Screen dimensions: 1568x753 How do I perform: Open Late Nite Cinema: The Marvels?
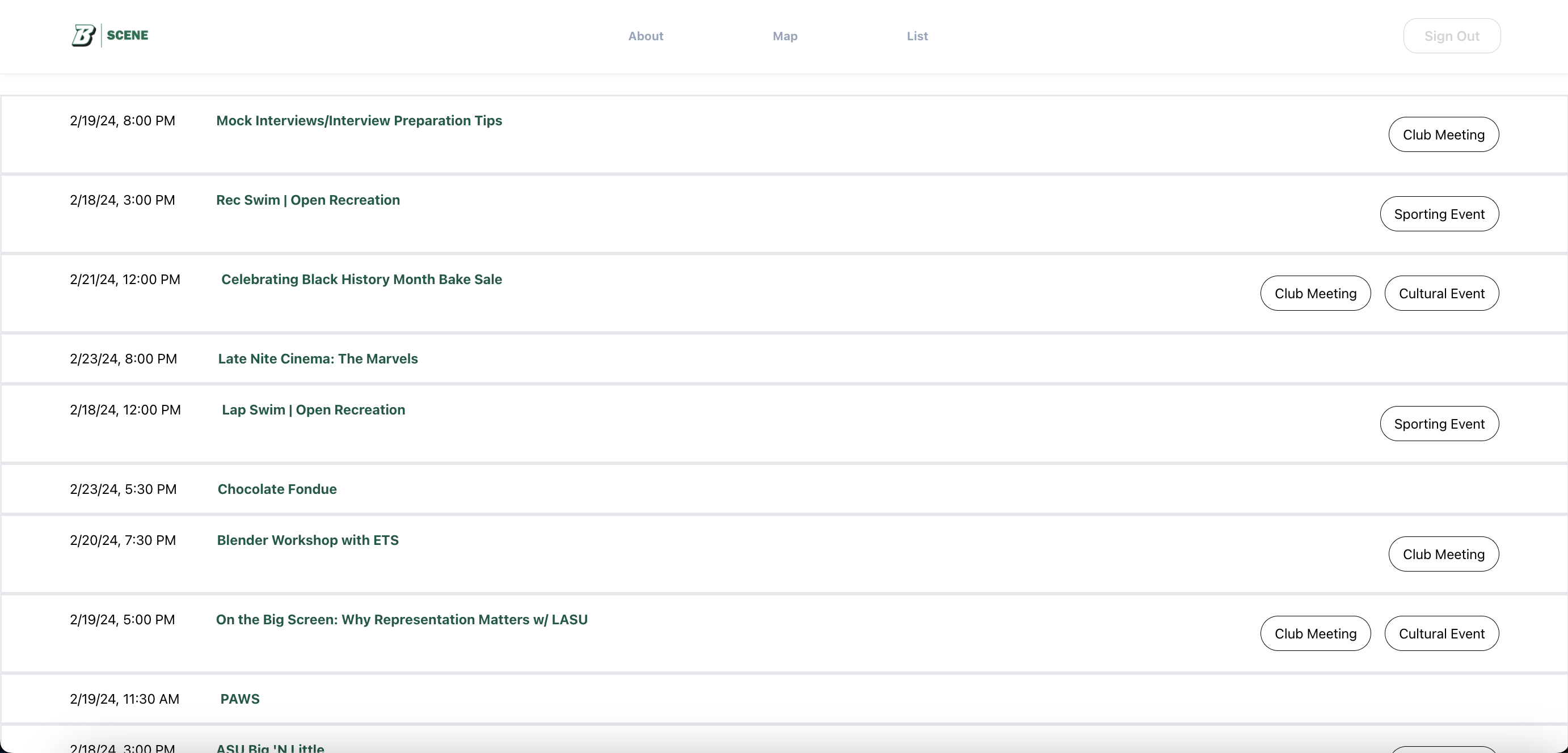tap(318, 359)
